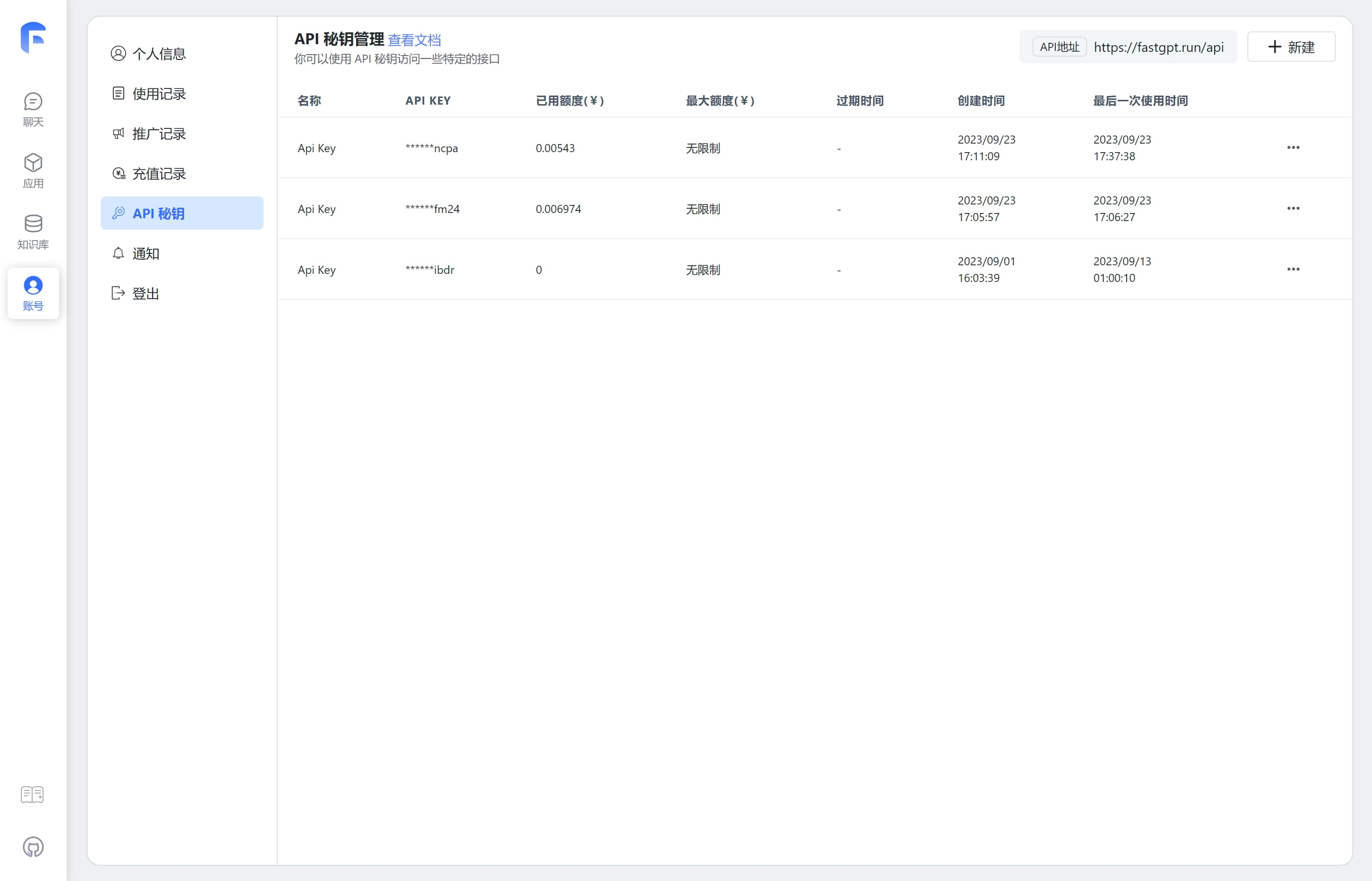The height and width of the screenshot is (881, 1372).
Task: Select the API address https://fastgpt.run/api field
Action: point(1159,48)
